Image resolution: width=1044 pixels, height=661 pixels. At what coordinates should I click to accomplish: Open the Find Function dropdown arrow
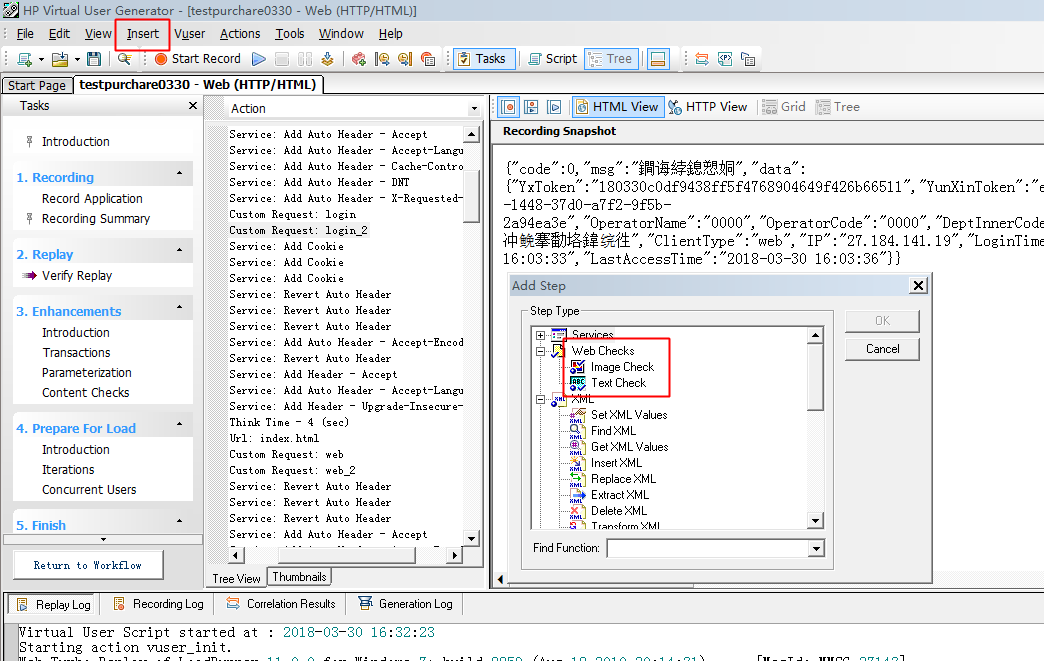click(816, 549)
